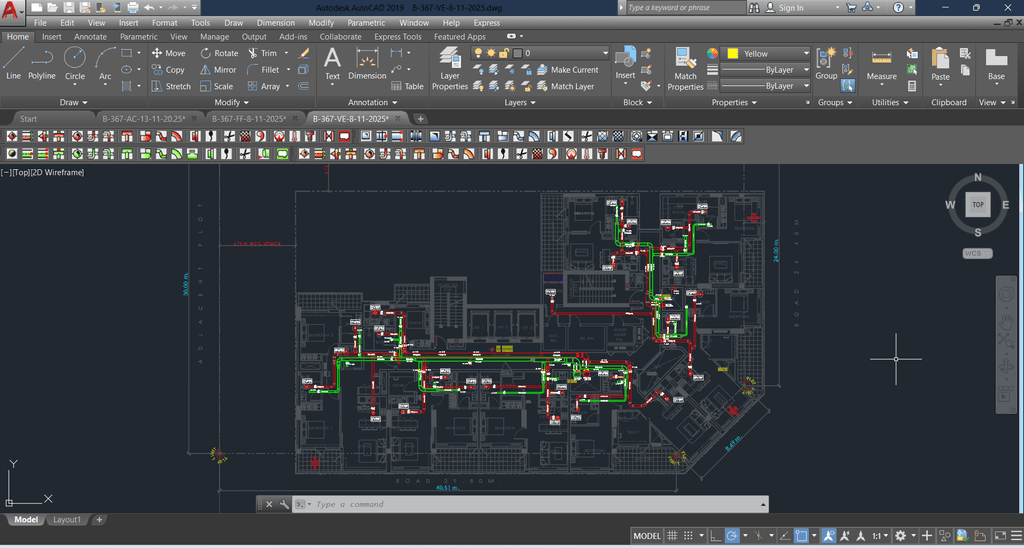Open the layer name dropdown showing 0
This screenshot has width=1024, height=548.
[565, 53]
